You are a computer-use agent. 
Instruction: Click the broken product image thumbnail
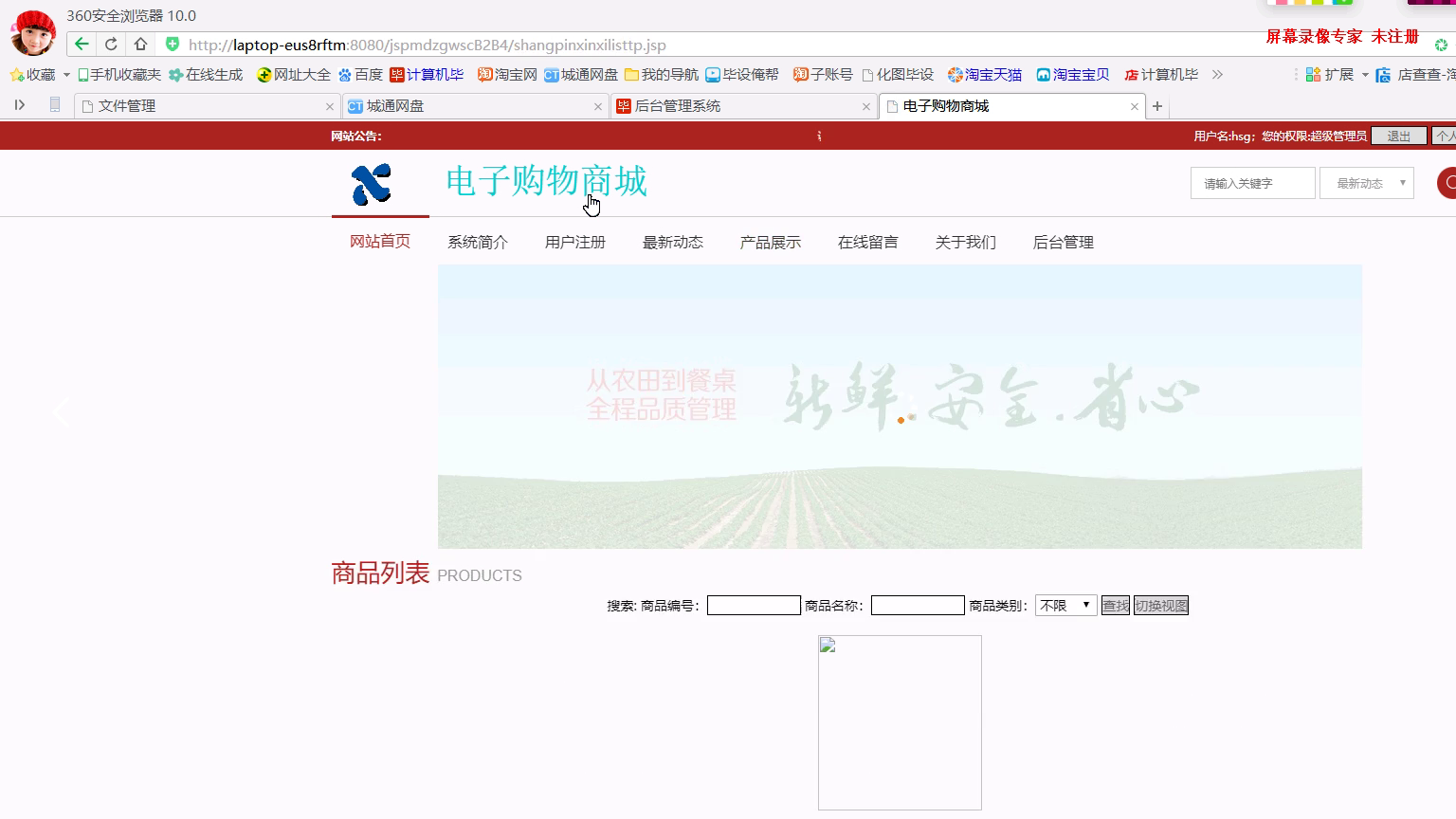tap(900, 722)
